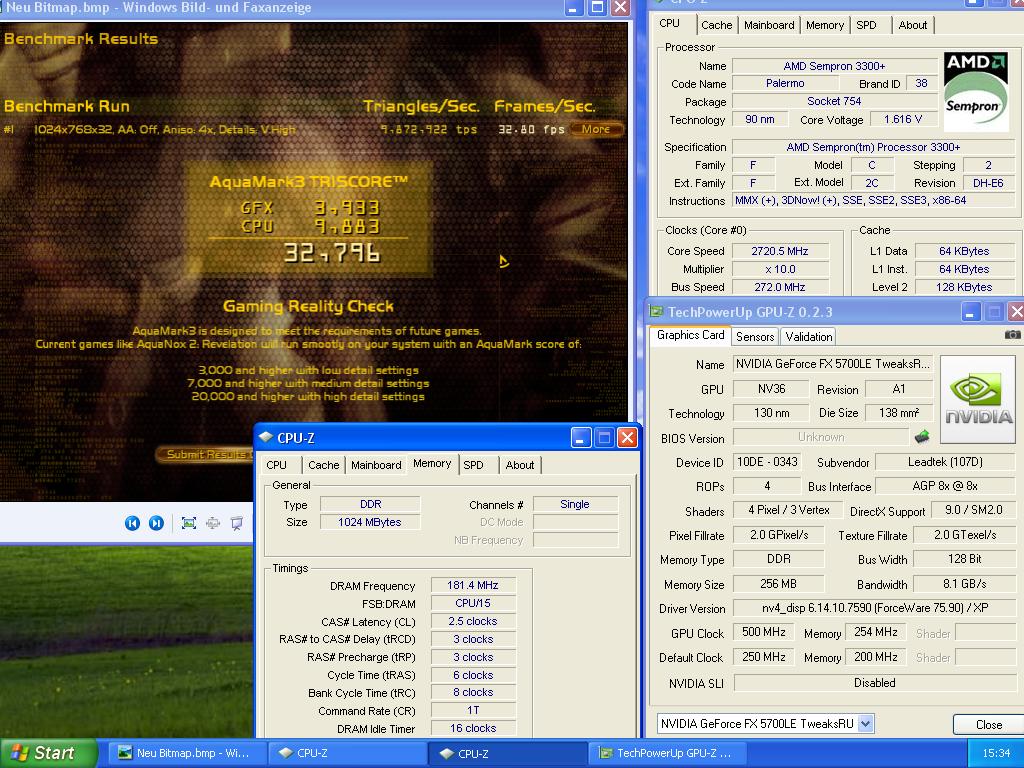
Task: Click total AquaMark score 32,796
Action: point(331,253)
